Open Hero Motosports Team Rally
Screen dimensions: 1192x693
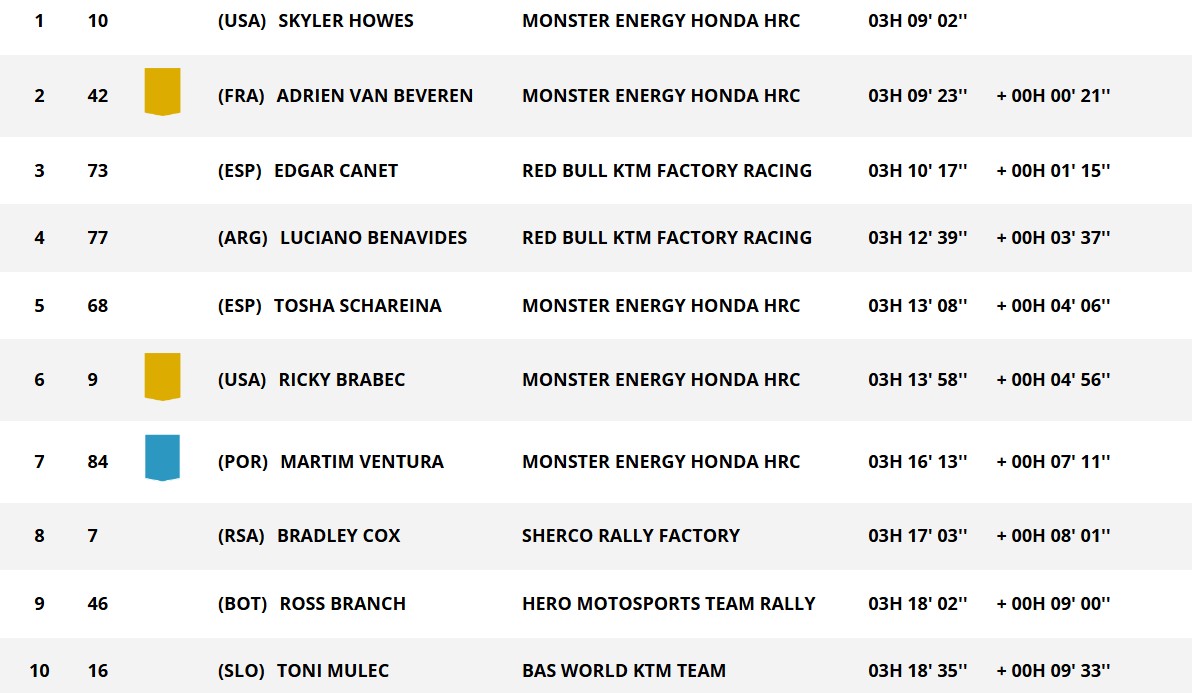[x=668, y=604]
